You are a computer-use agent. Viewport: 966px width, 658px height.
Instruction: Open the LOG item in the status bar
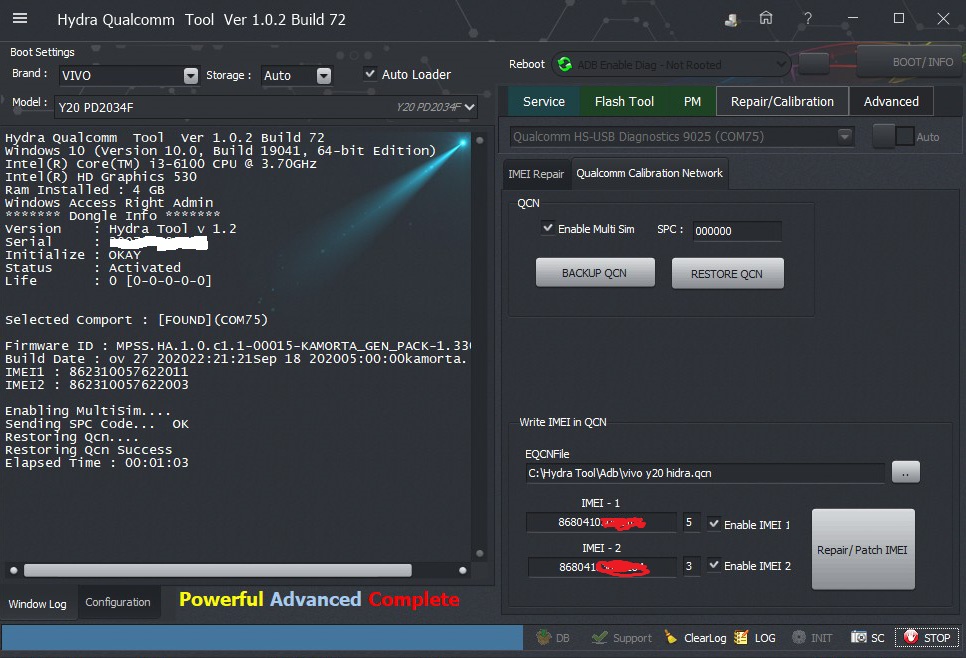pyautogui.click(x=755, y=638)
